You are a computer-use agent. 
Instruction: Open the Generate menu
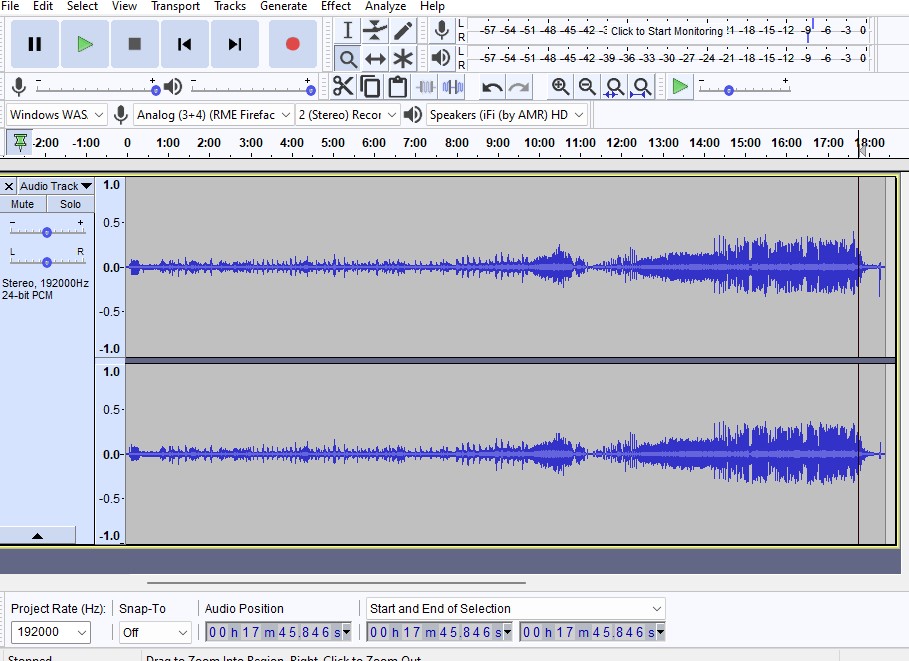[x=283, y=6]
